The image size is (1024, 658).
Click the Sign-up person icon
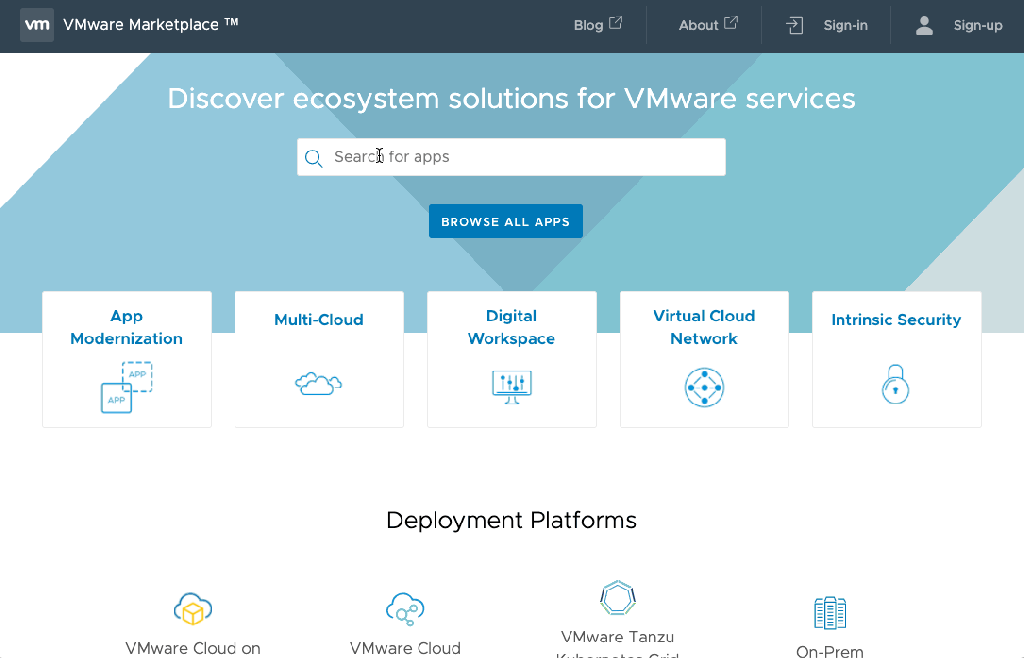(x=924, y=26)
